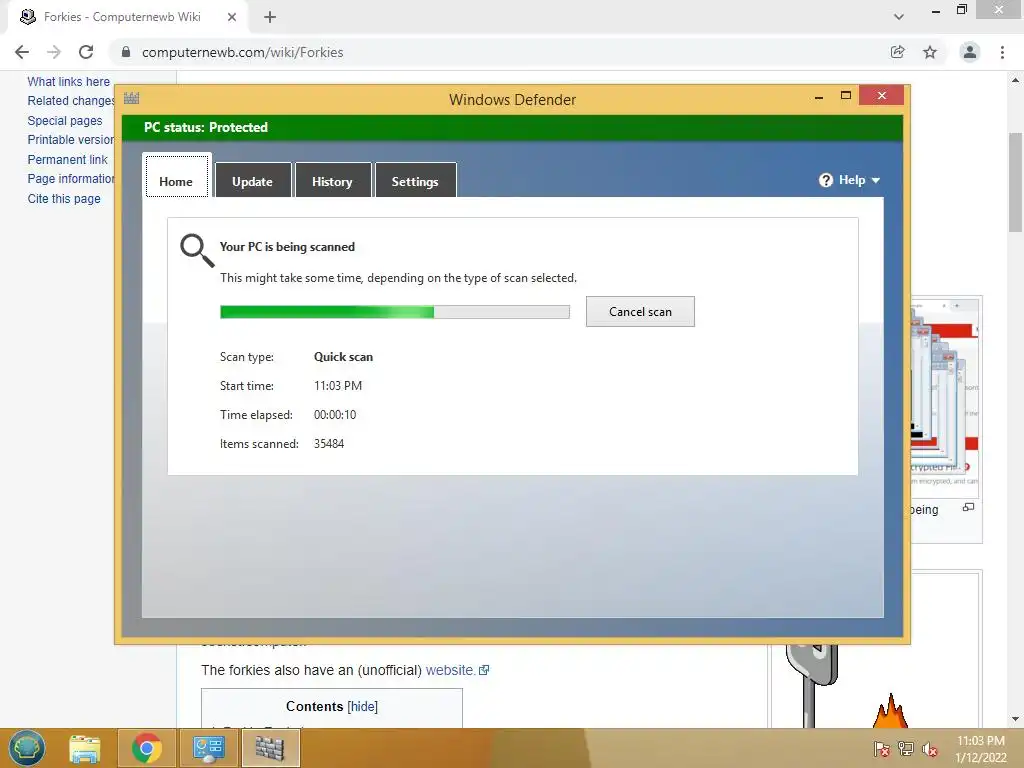Open a new Chrome tab
The height and width of the screenshot is (768, 1024).
point(270,17)
